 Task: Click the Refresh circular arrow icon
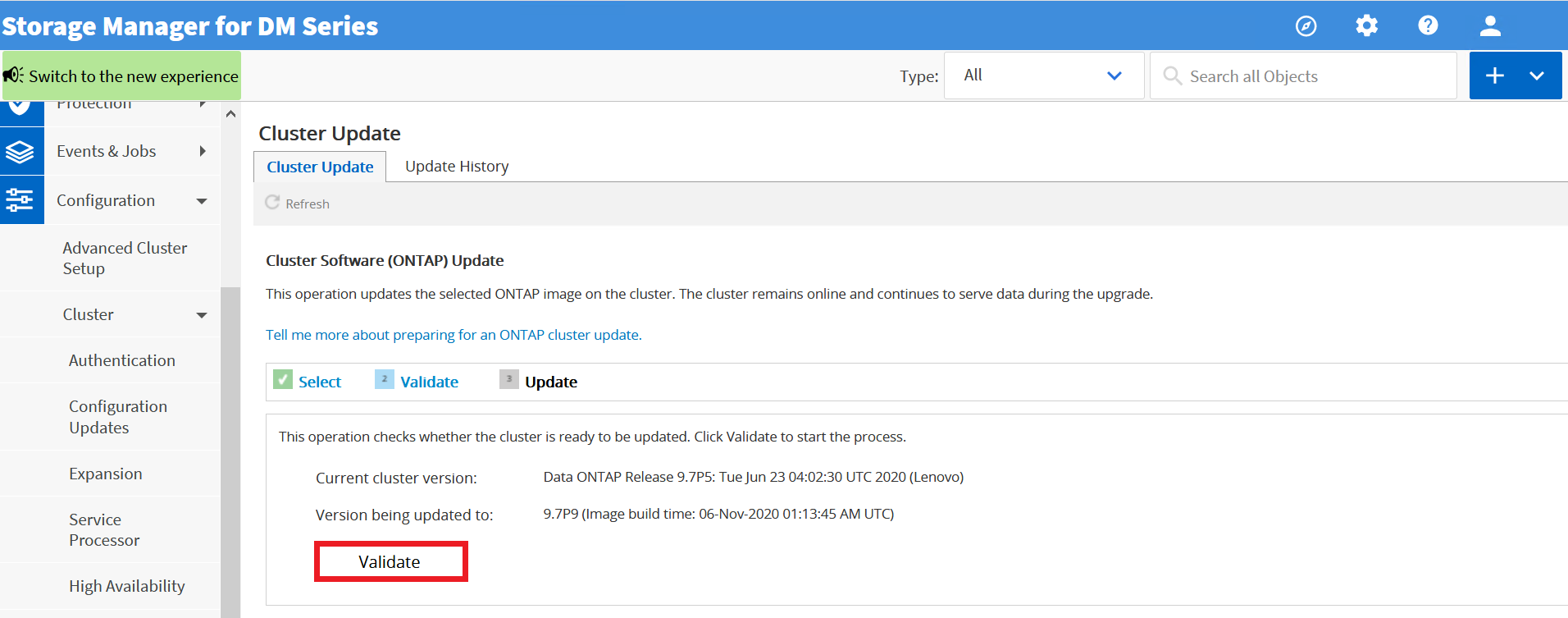[272, 202]
